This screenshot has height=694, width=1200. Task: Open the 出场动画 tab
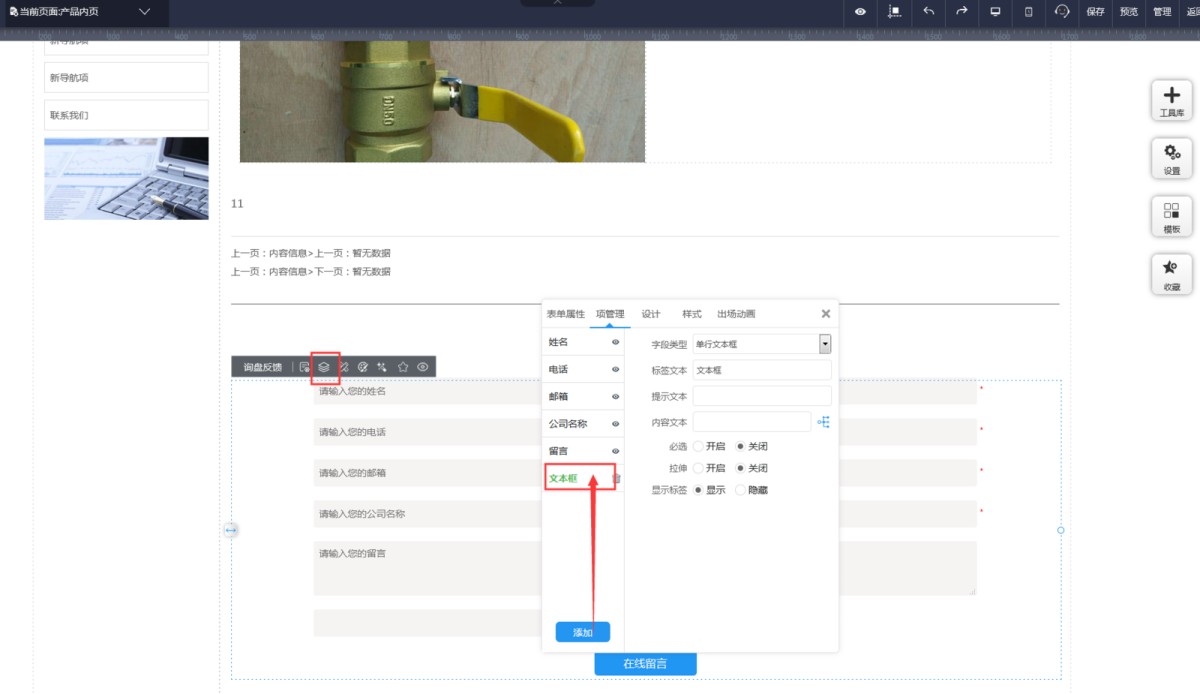click(x=736, y=314)
